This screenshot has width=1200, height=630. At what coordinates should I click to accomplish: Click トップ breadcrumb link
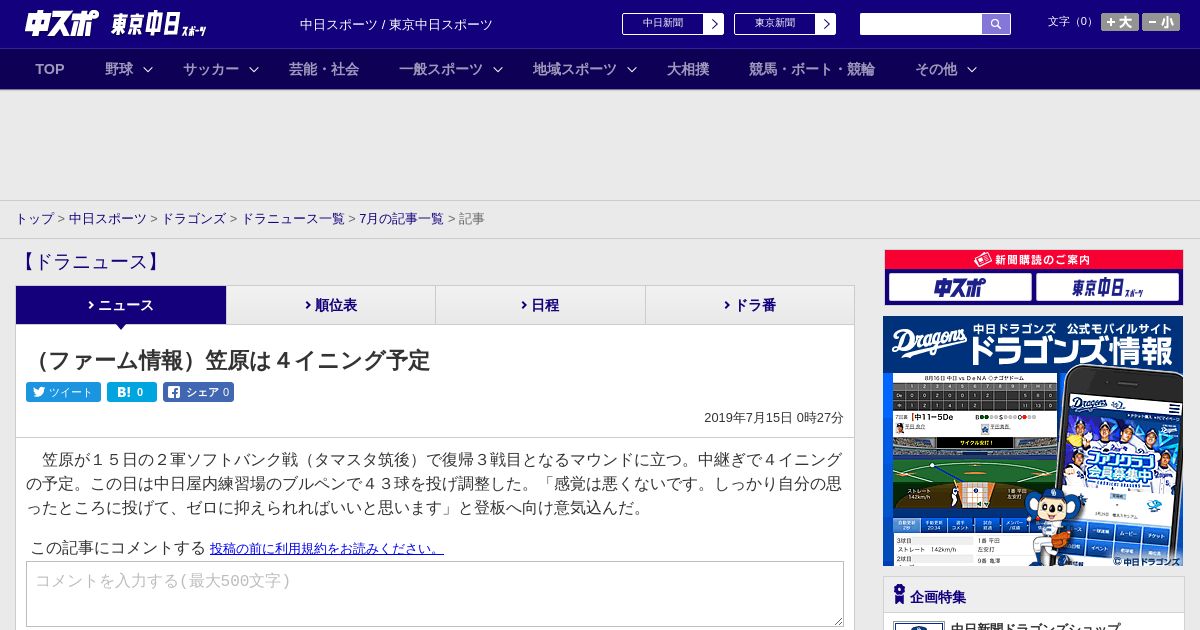(x=34, y=219)
